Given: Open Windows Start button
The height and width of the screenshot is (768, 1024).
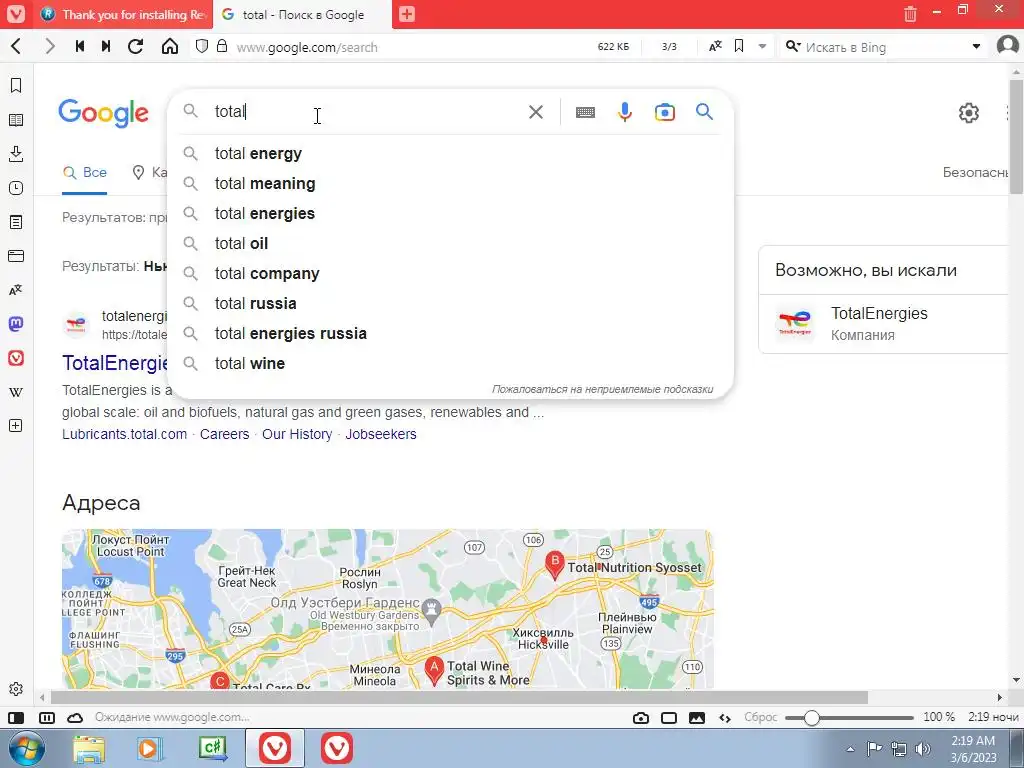Looking at the screenshot, I should (26, 748).
